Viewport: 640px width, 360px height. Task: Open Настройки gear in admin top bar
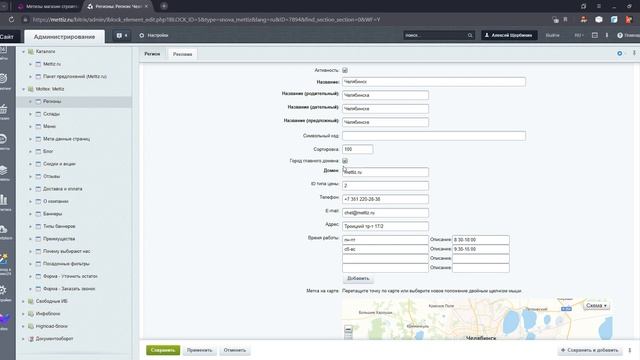(x=153, y=36)
